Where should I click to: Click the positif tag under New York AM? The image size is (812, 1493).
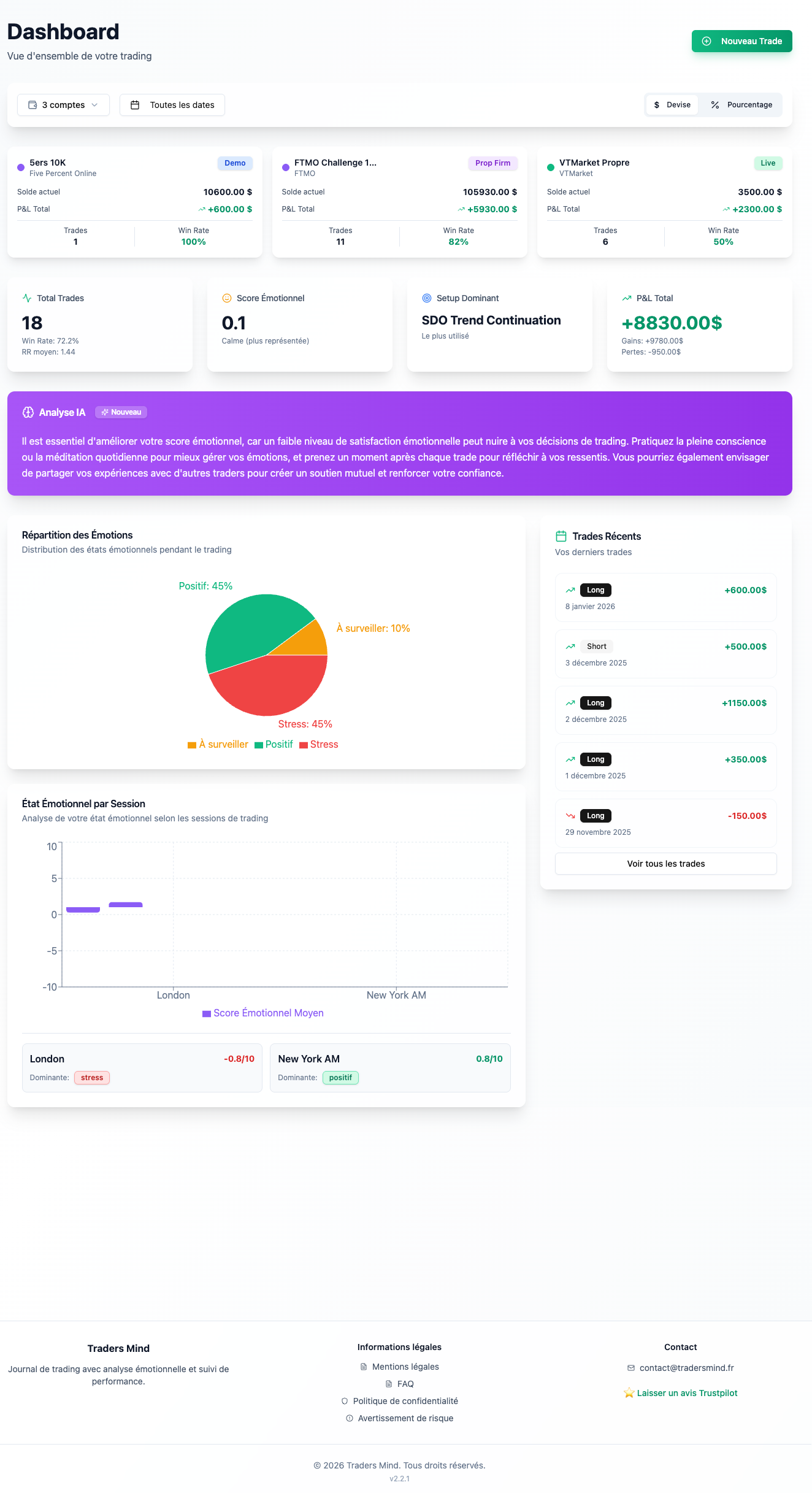click(340, 1078)
